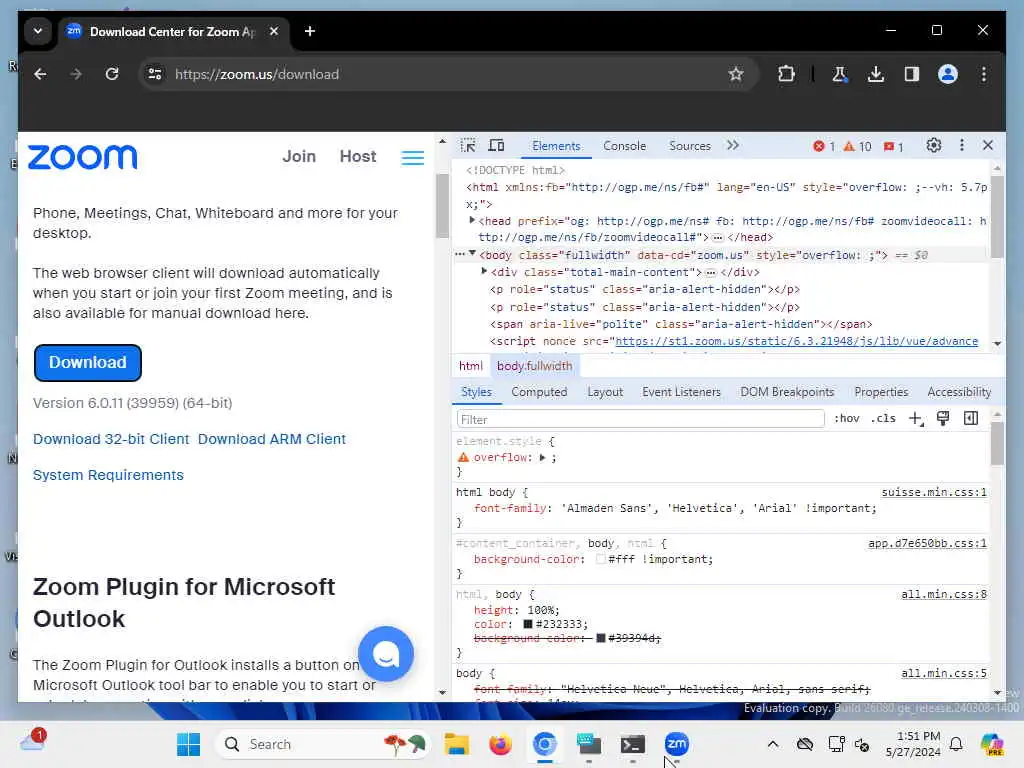Toggle the computed styles sidebar icon

click(x=970, y=419)
